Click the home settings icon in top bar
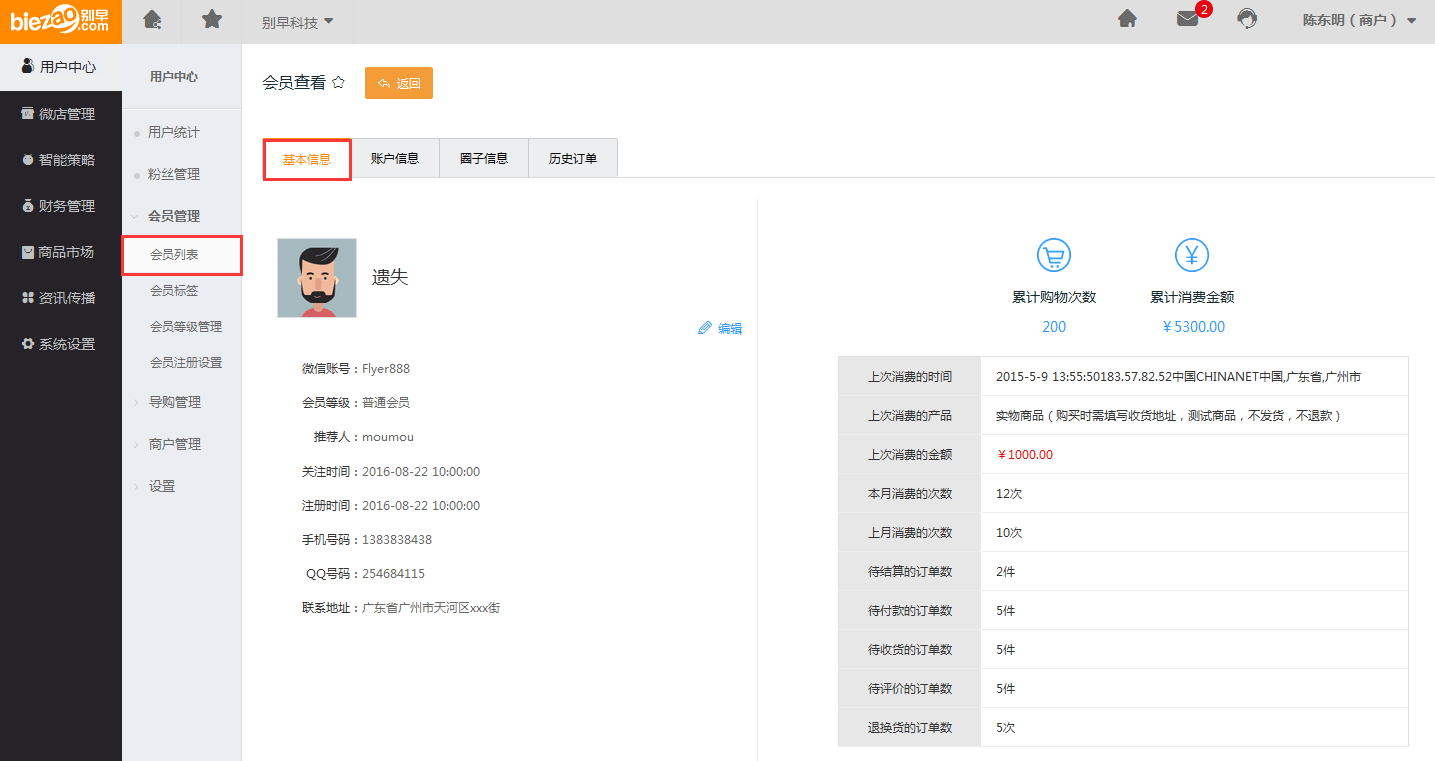The width and height of the screenshot is (1435, 761). (152, 20)
